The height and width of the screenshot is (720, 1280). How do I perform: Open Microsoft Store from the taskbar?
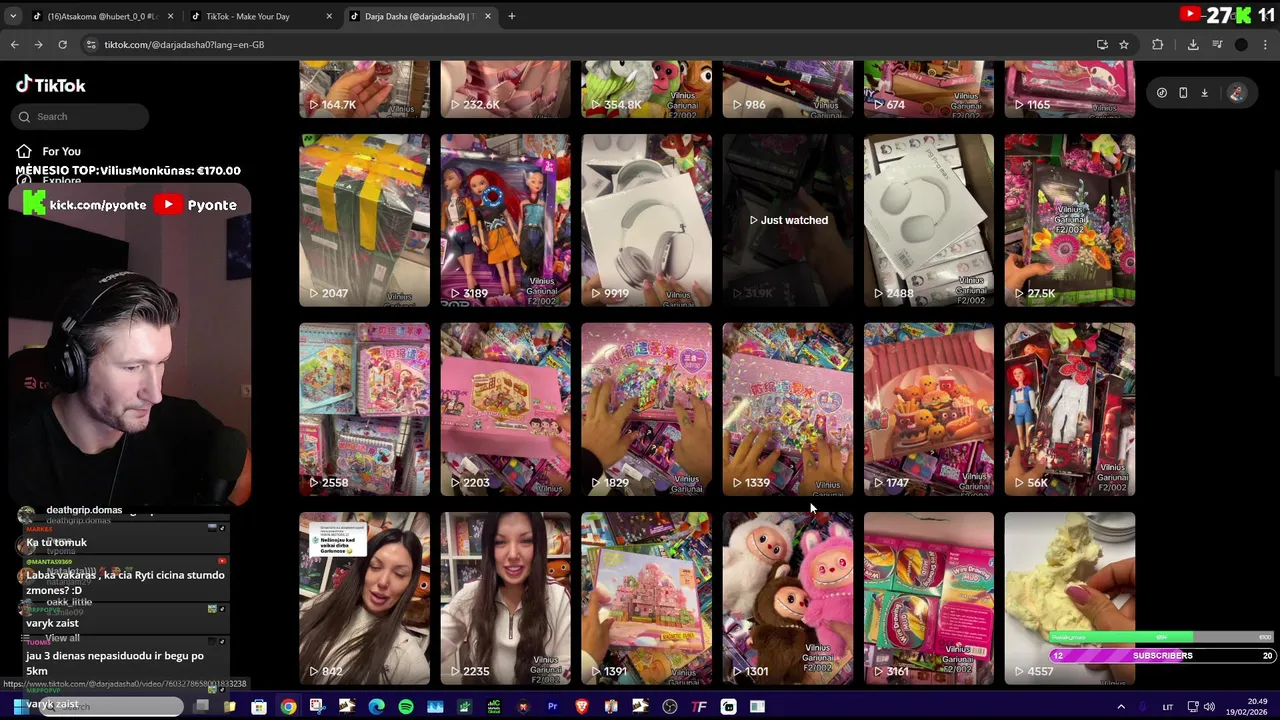pyautogui.click(x=259, y=707)
